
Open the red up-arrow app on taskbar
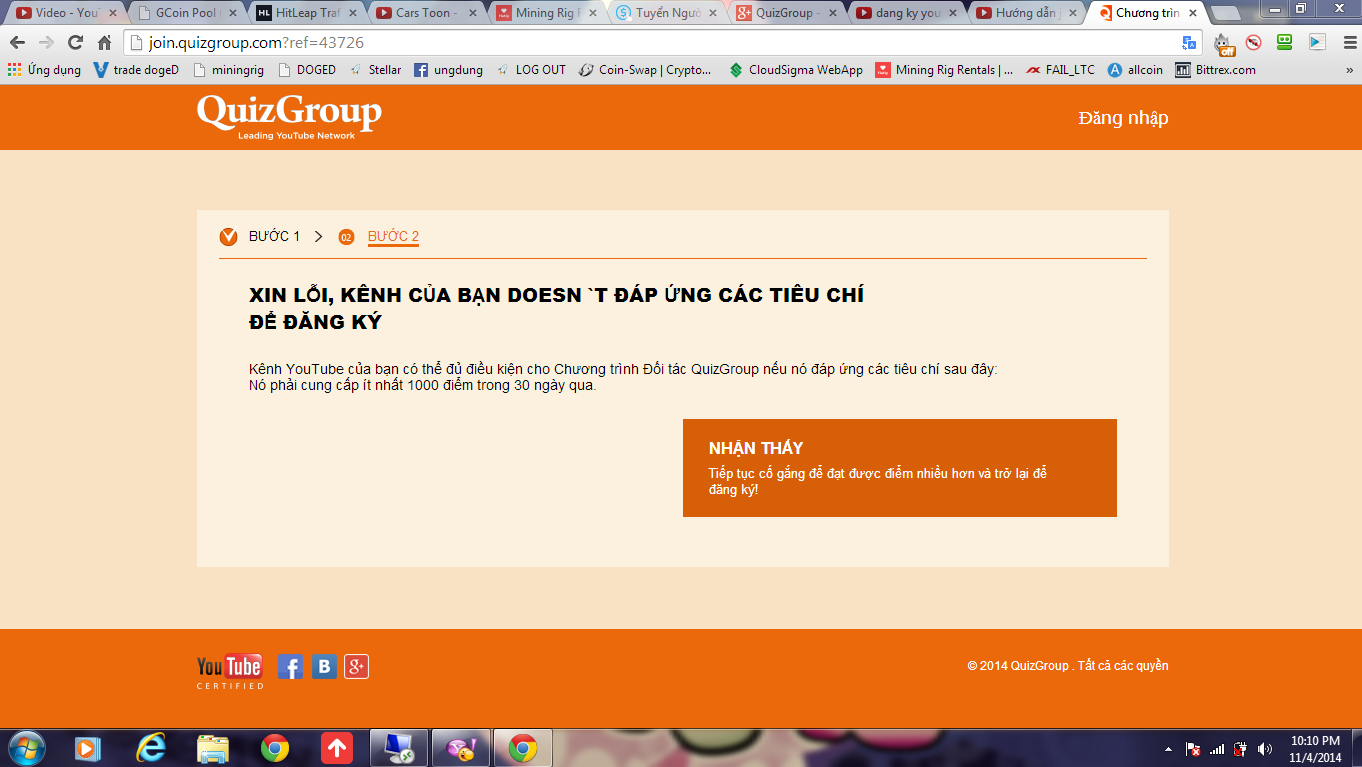pos(336,748)
